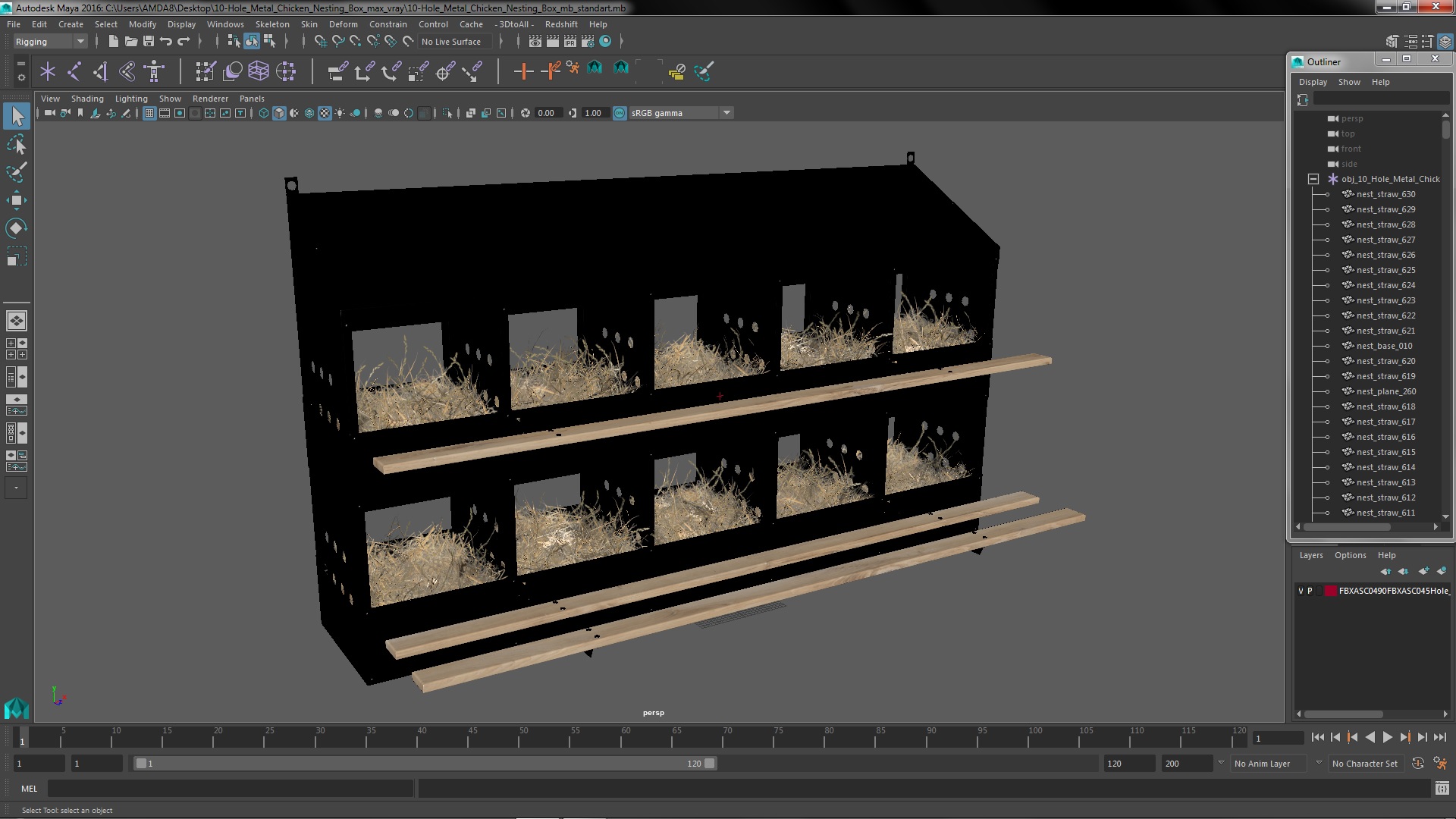
Task: Click the Save Scene icon
Action: (149, 42)
